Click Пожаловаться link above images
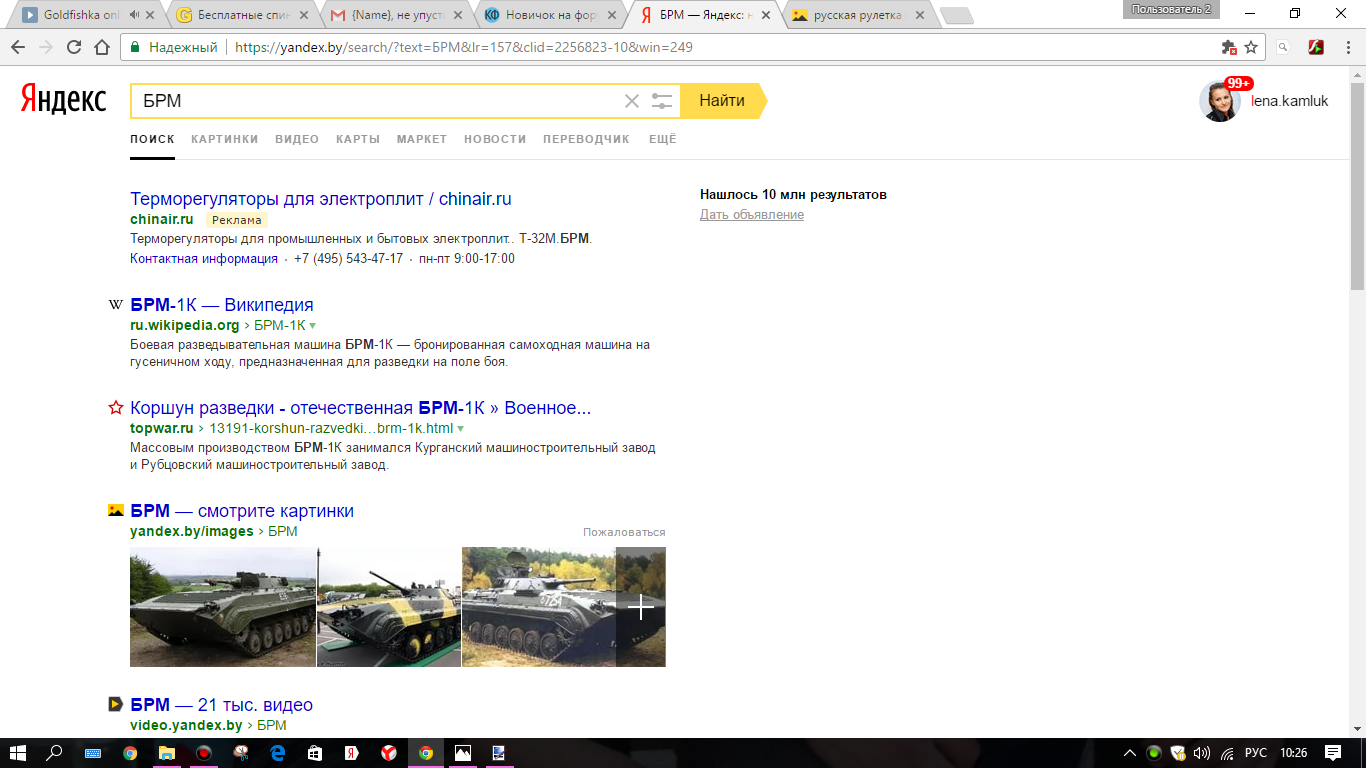This screenshot has width=1366, height=768. [624, 532]
